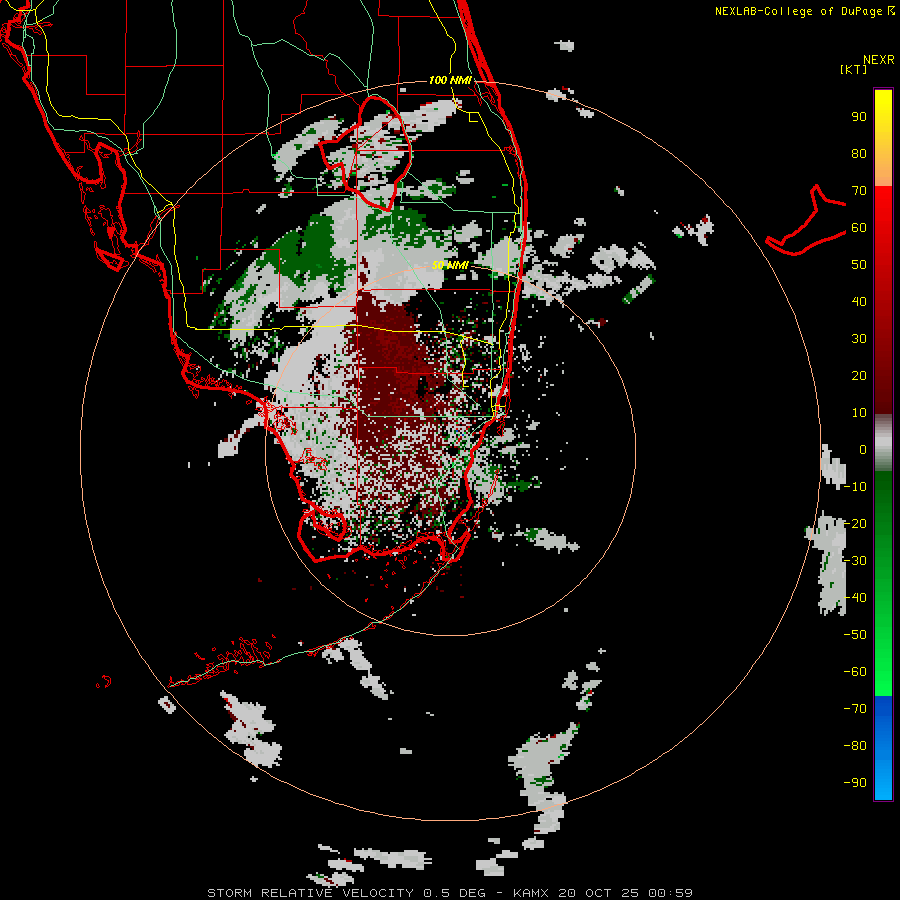This screenshot has width=900, height=900.
Task: Click the '90' tick label on the scale
Action: pos(859,117)
